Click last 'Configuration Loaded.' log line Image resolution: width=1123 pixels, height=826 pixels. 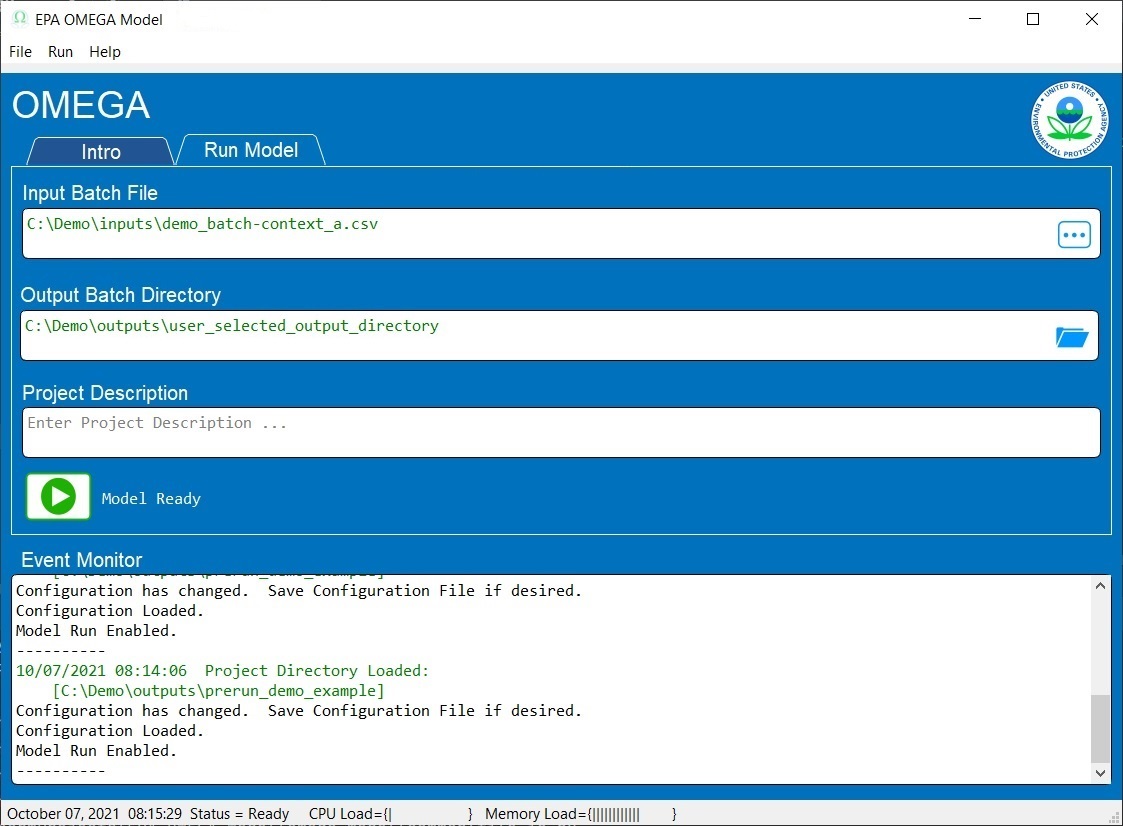coord(110,731)
